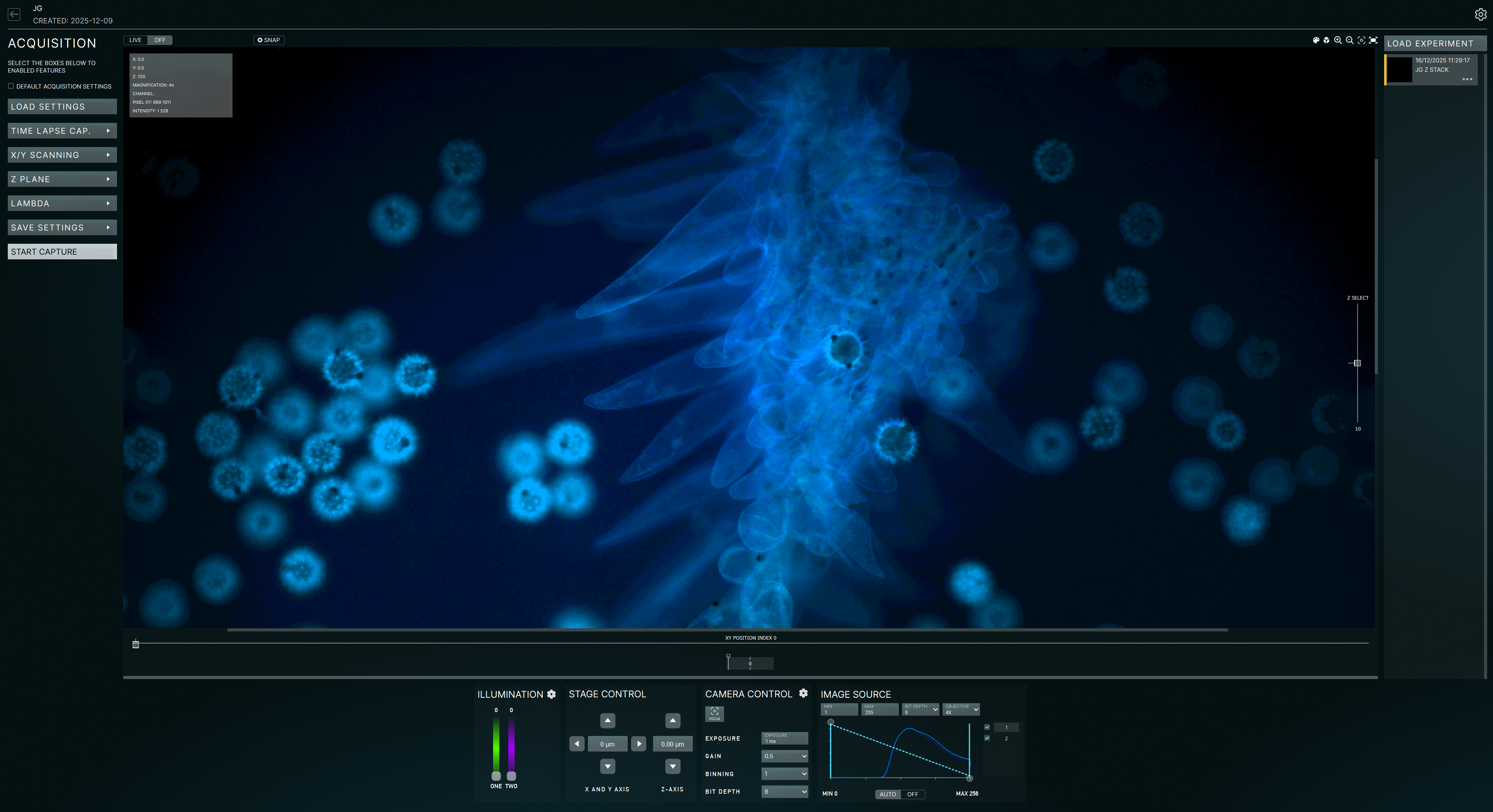
Task: Uncheck channel 2 in Image Source
Action: 987,738
